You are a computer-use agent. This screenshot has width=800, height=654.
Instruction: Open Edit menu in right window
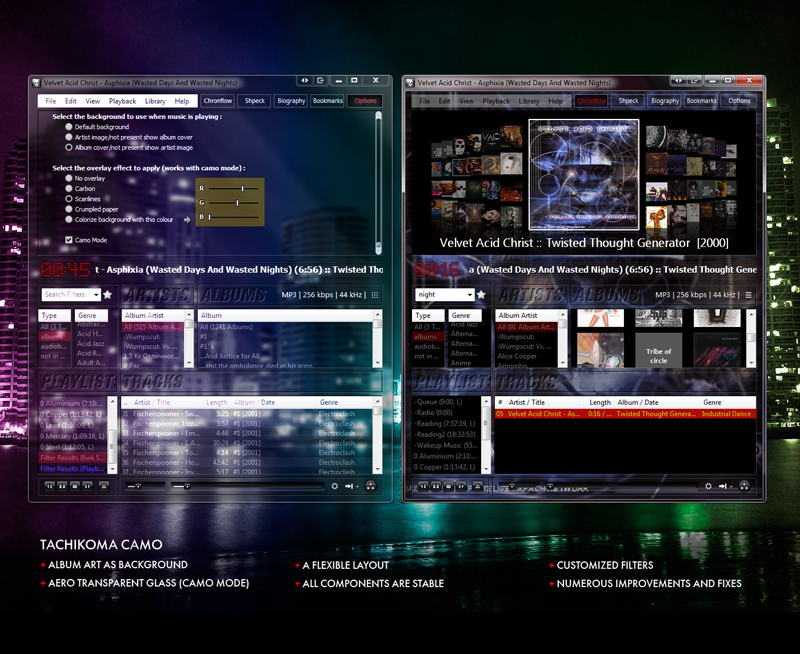444,101
